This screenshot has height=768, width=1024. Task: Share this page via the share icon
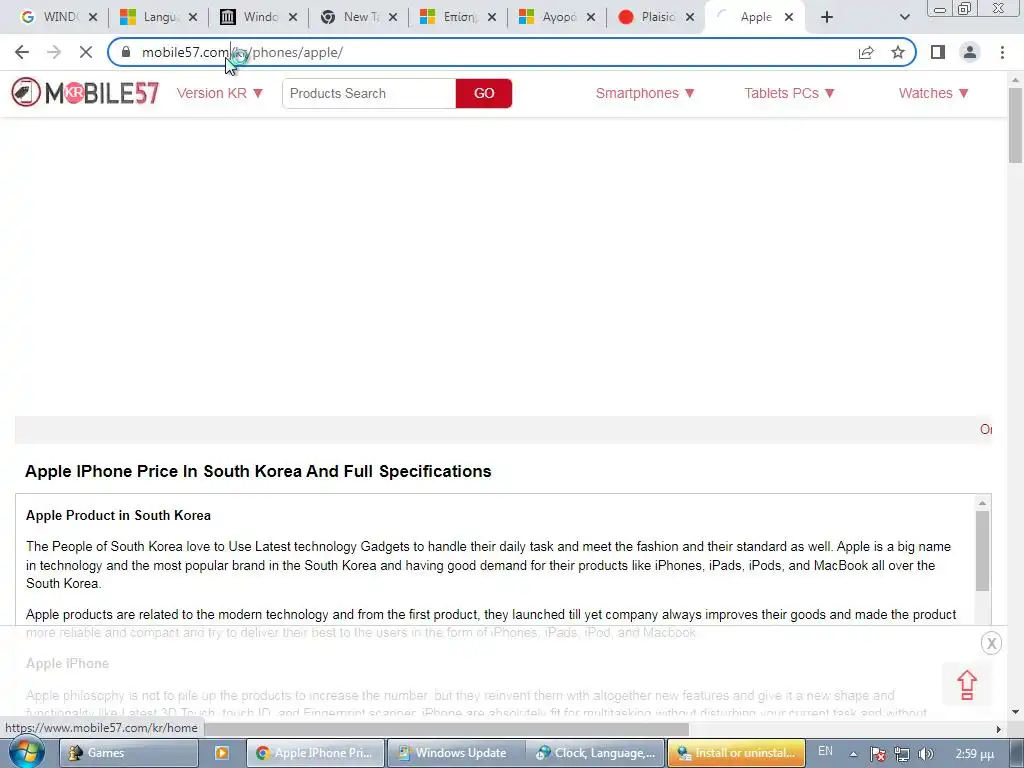click(866, 52)
